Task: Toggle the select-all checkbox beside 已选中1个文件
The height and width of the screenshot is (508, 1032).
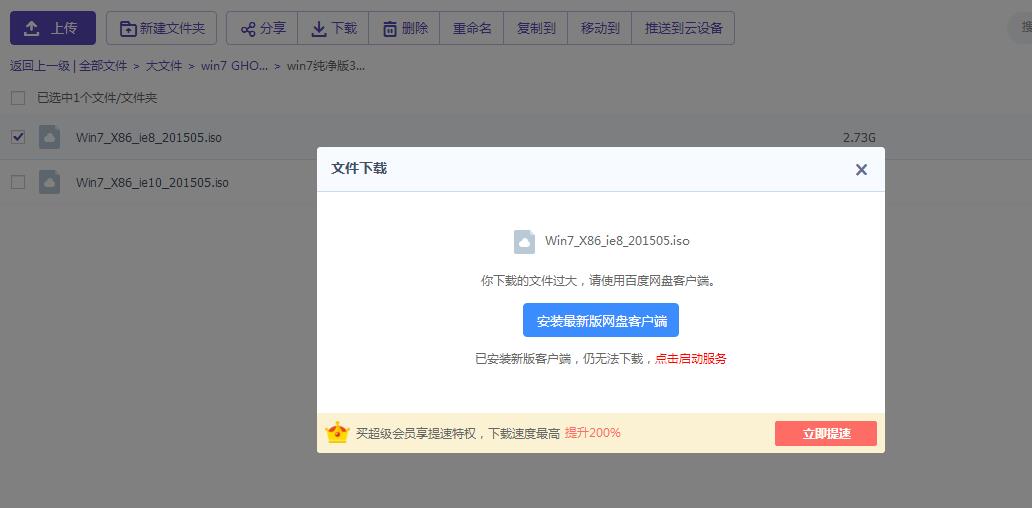Action: pos(18,98)
